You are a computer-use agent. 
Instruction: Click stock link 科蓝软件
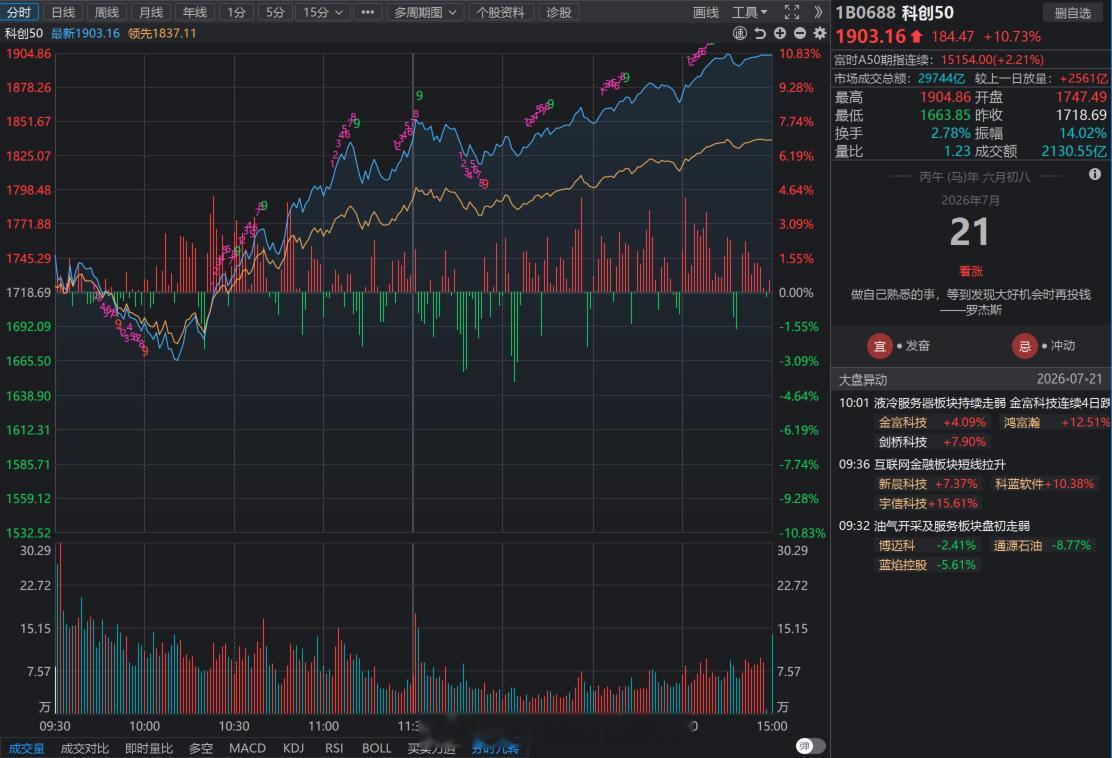pos(1019,484)
